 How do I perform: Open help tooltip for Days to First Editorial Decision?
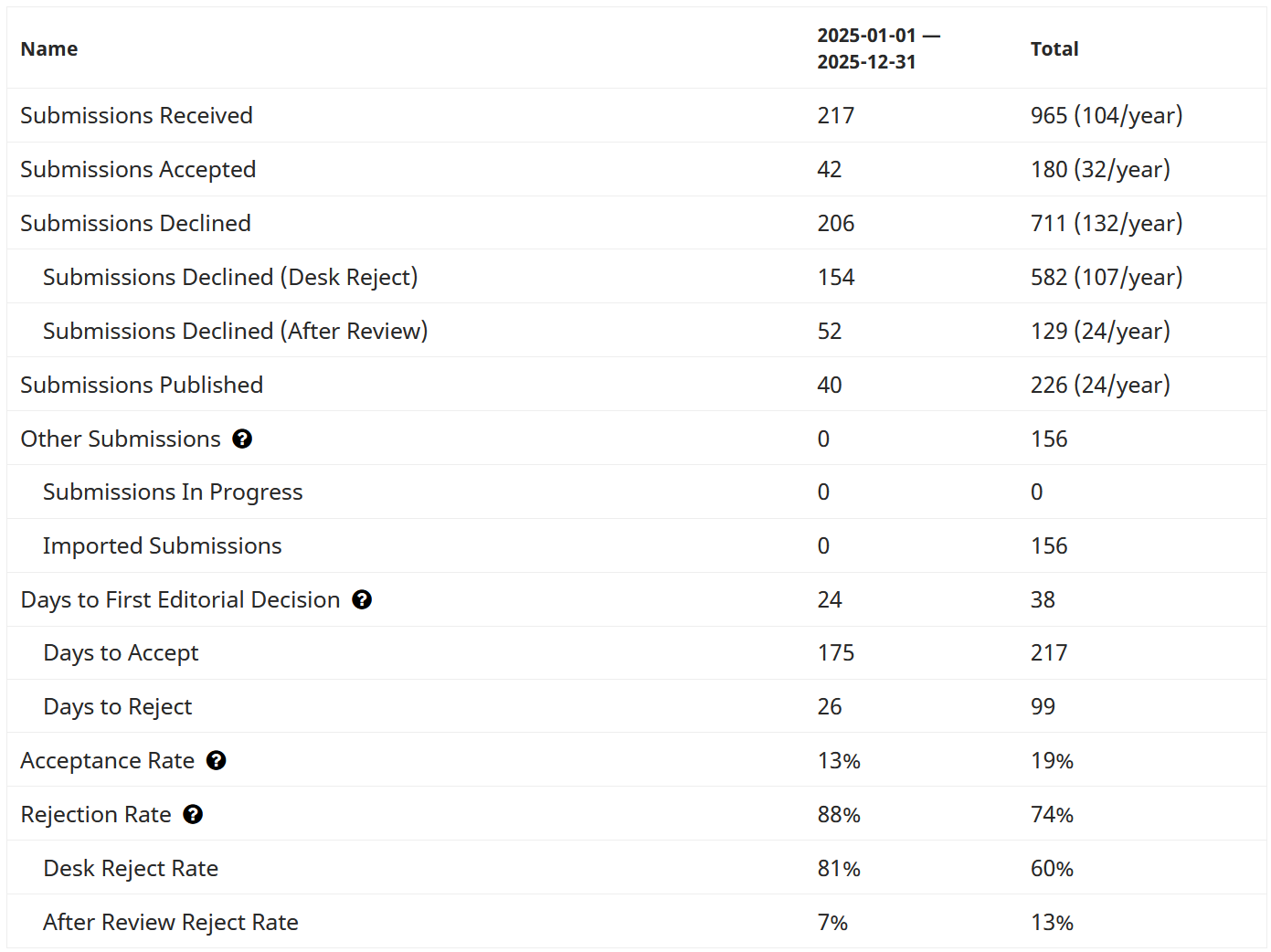[362, 600]
